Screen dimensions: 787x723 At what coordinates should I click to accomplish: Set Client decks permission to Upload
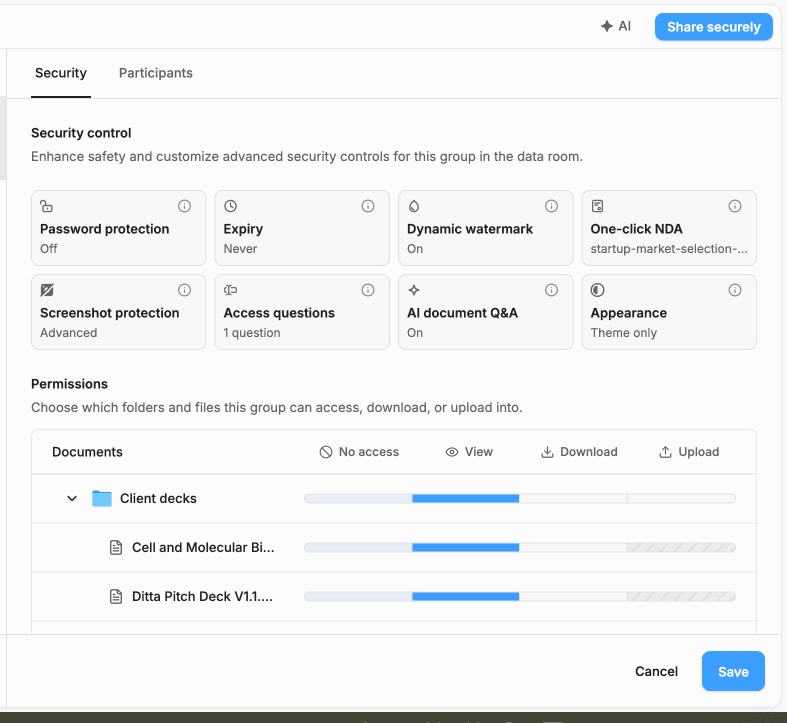click(x=682, y=499)
